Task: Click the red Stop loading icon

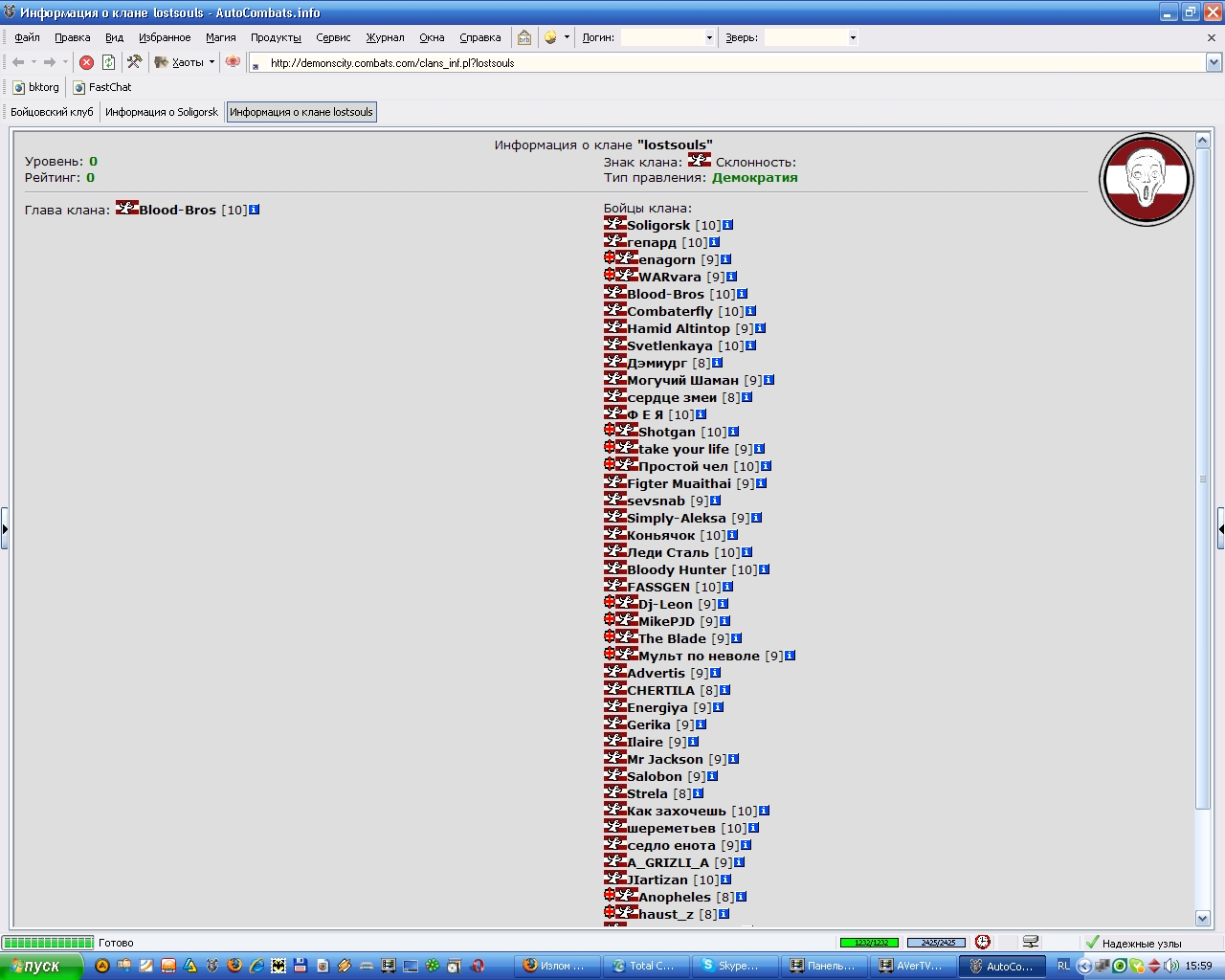Action: 86,62
